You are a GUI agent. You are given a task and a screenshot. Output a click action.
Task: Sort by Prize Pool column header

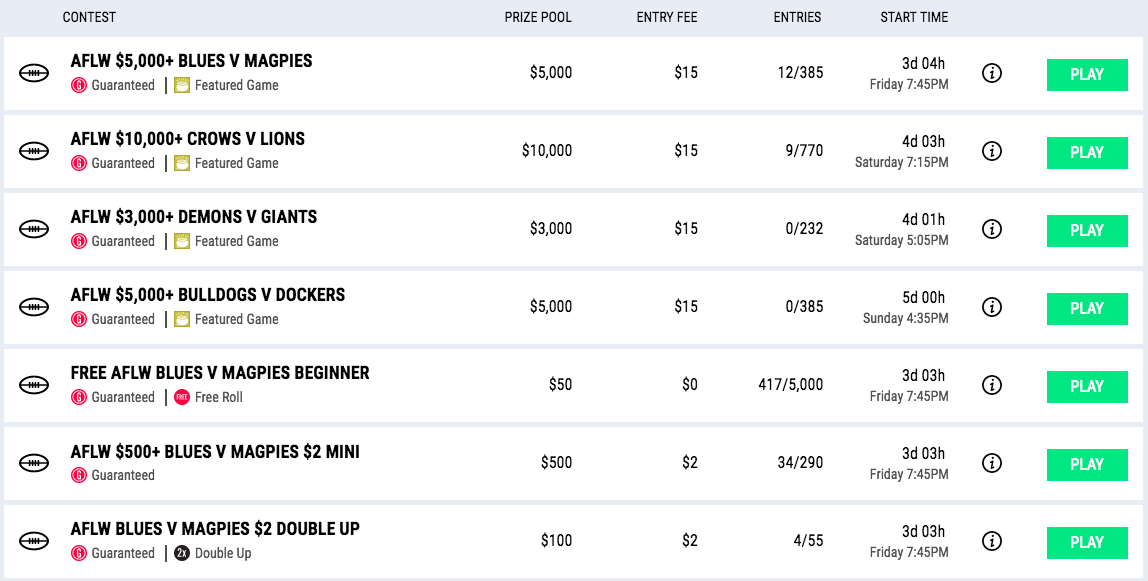click(x=538, y=17)
